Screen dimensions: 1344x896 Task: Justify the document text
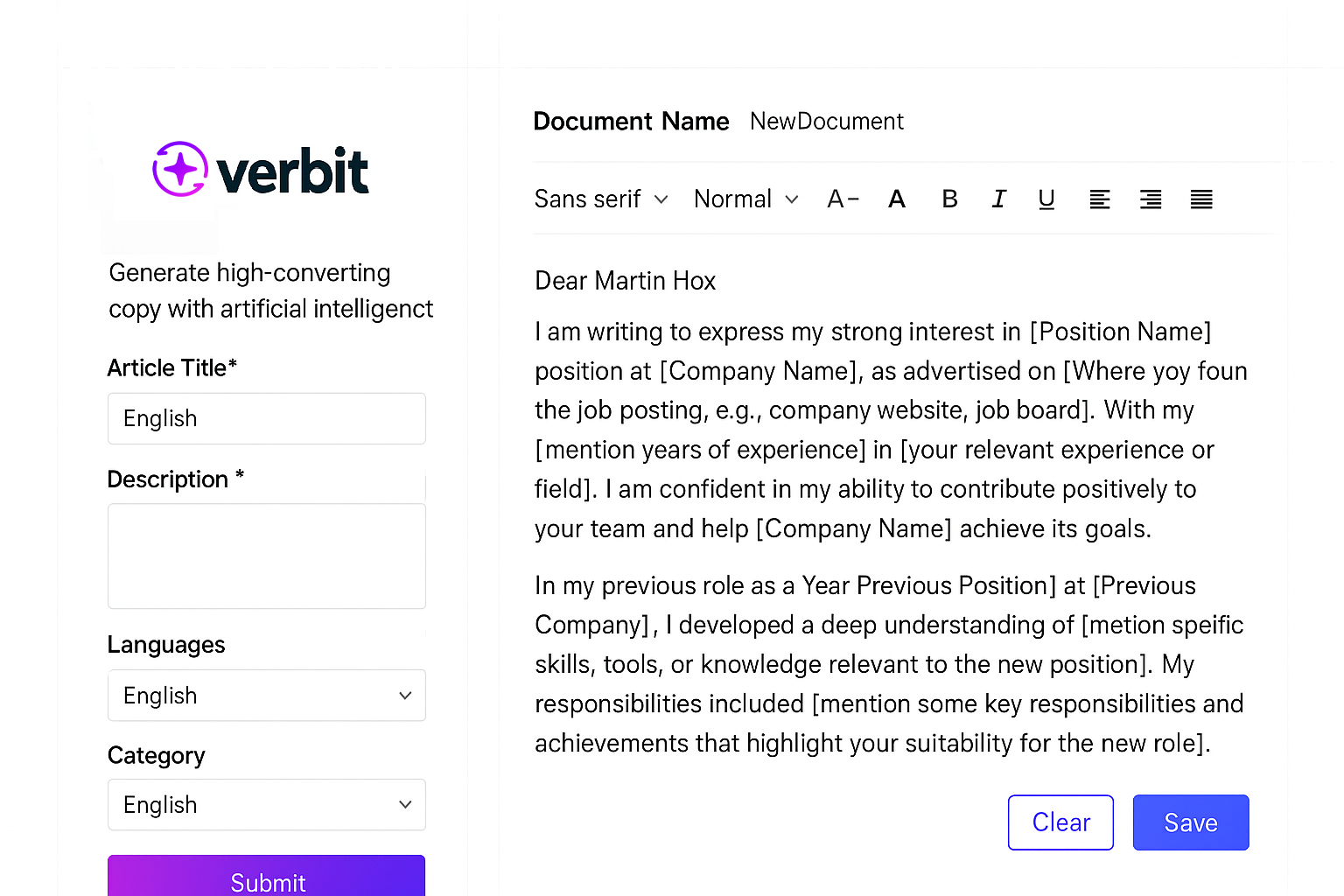pos(1201,199)
